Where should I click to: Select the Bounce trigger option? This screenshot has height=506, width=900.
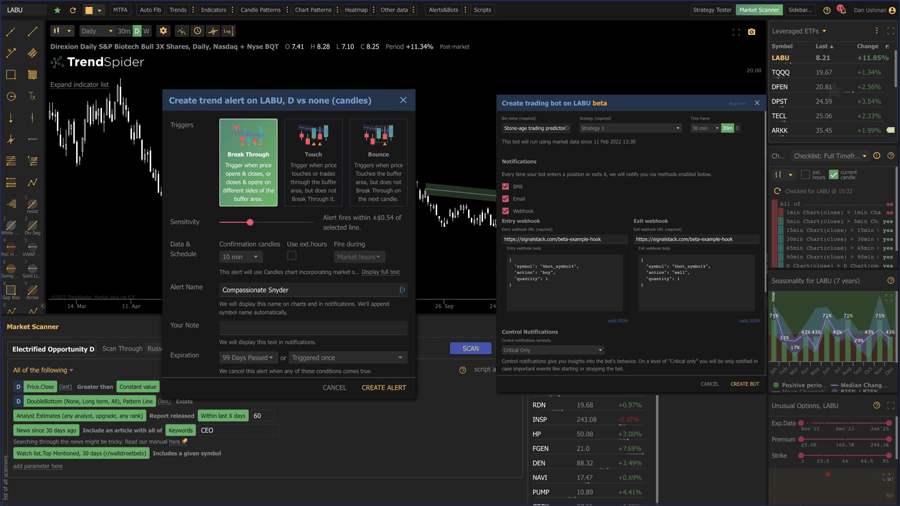[378, 162]
